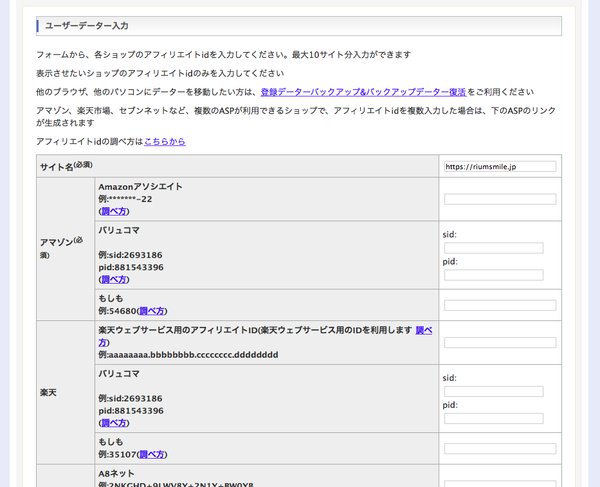Open 調べ方 link under アマゾン バリュコマ
The width and height of the screenshot is (600, 487).
coord(114,280)
